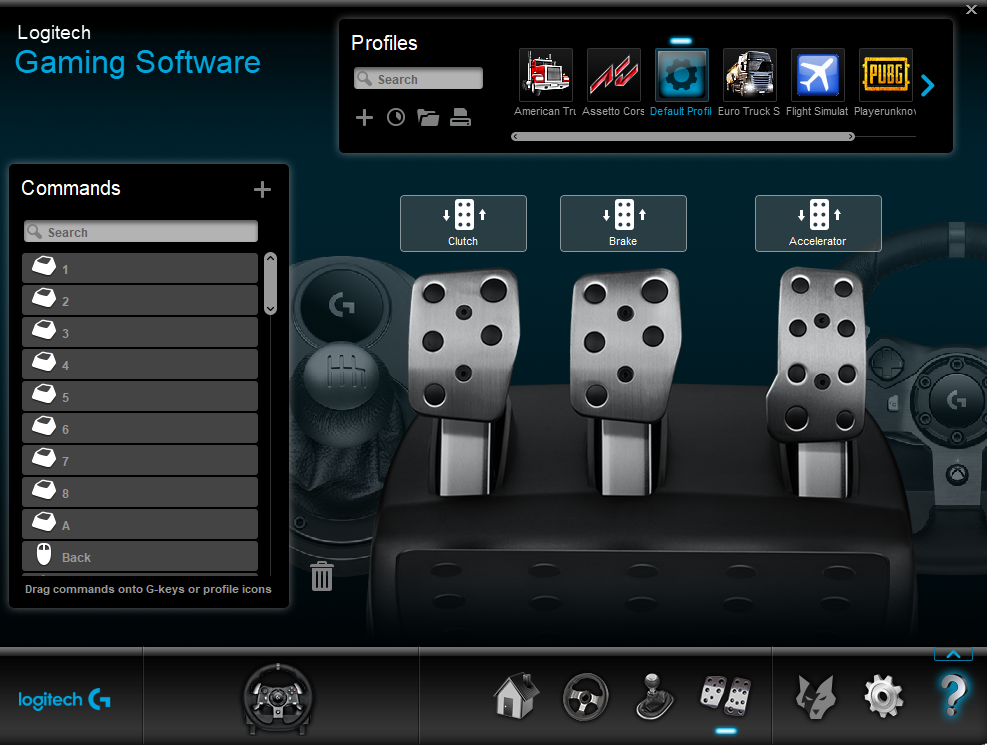
Task: Click the Logitech G logo
Action: (64, 699)
